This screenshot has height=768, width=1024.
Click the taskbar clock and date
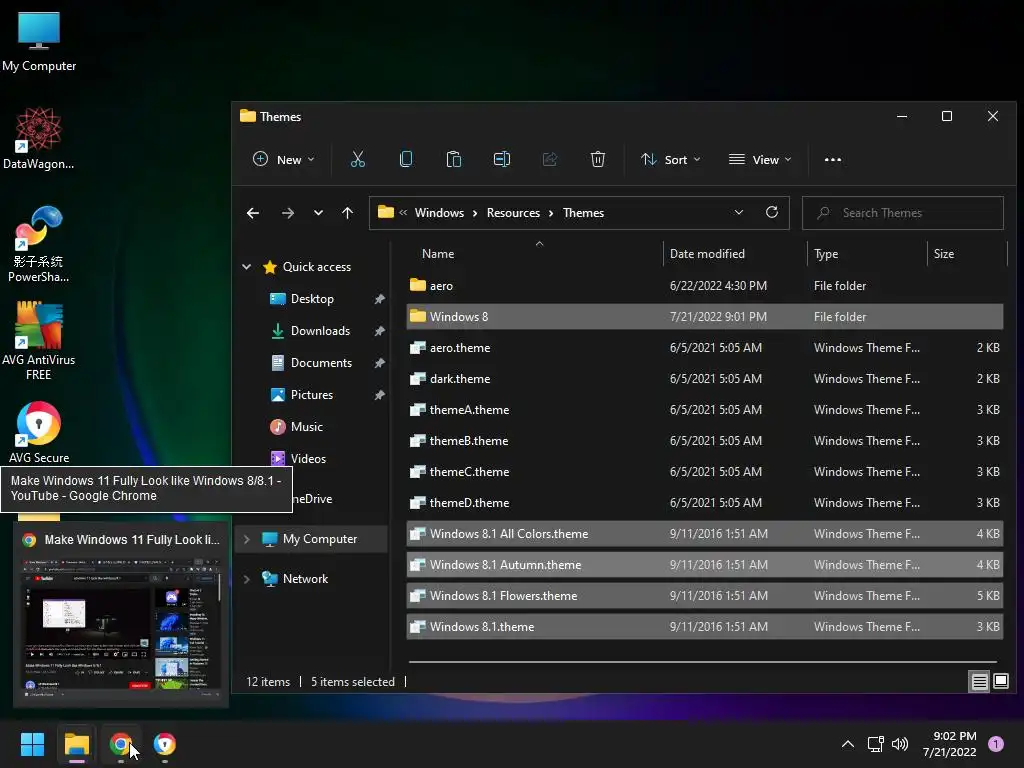950,744
